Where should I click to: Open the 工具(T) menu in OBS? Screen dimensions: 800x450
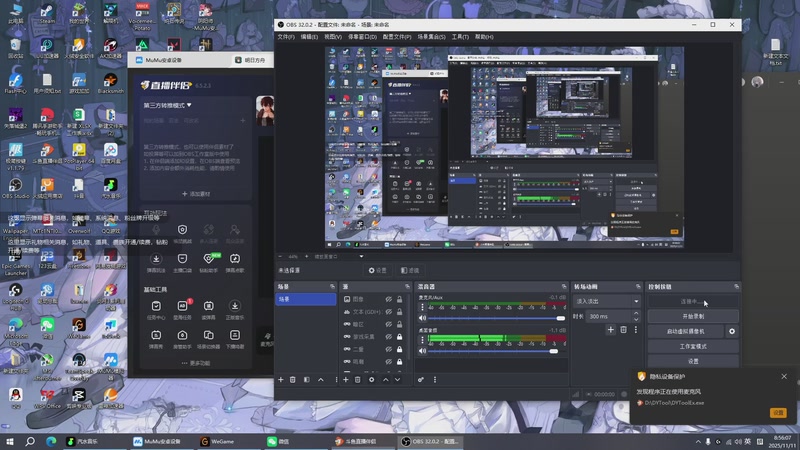click(460, 37)
